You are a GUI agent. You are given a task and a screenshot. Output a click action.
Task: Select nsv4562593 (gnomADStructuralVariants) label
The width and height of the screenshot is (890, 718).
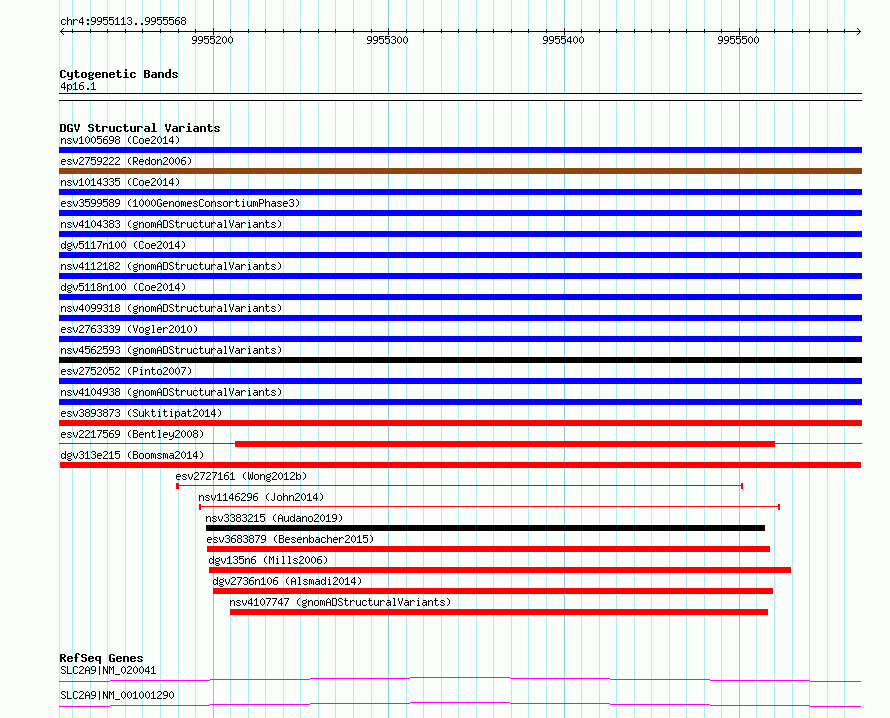[171, 350]
